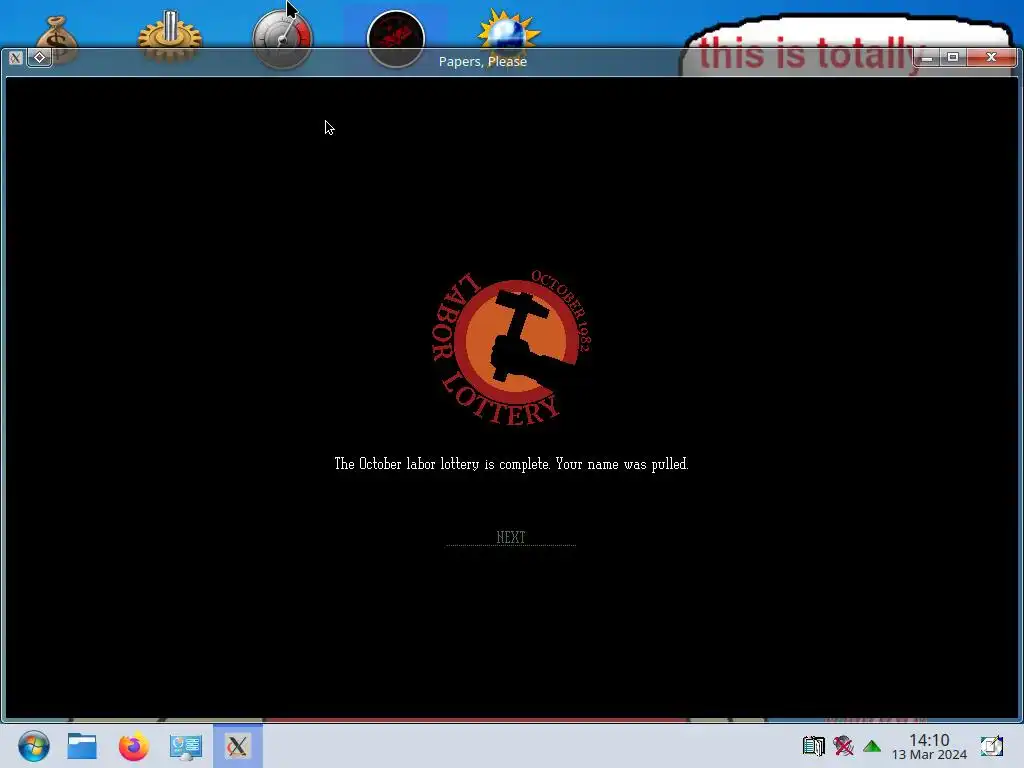Close the Papers, Please window
1024x768 pixels.
[x=991, y=57]
